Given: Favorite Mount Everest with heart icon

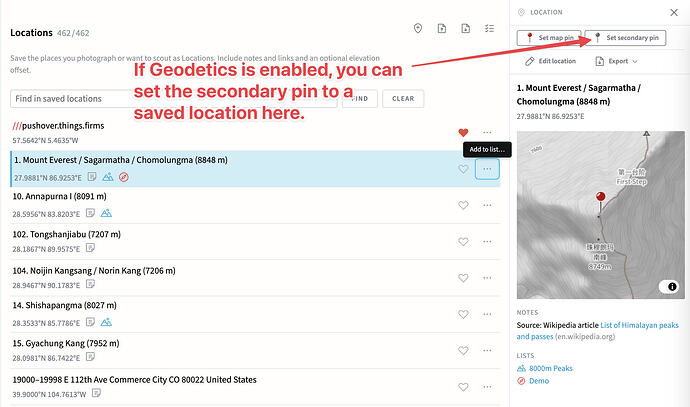Looking at the screenshot, I should click(x=463, y=169).
